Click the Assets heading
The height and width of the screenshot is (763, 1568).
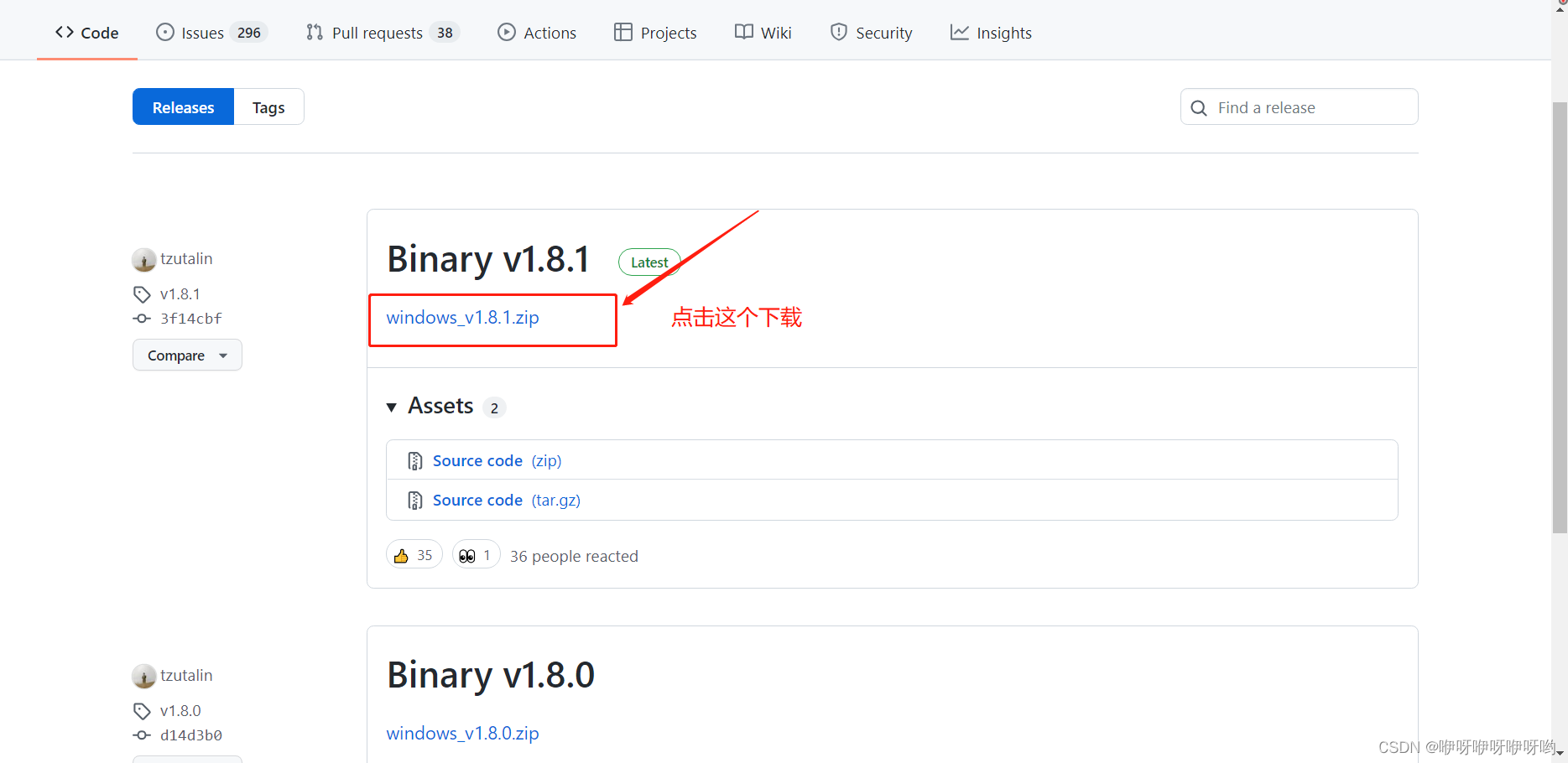pyautogui.click(x=440, y=406)
